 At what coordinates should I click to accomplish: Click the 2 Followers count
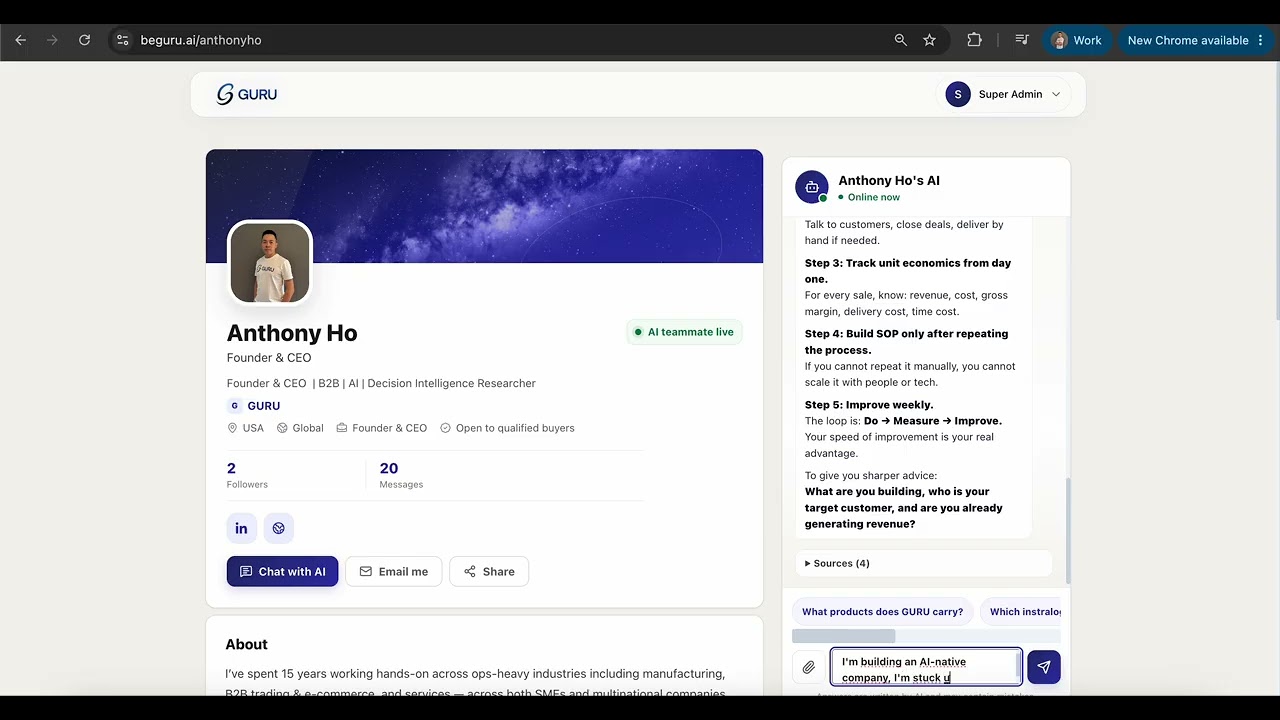[x=247, y=475]
